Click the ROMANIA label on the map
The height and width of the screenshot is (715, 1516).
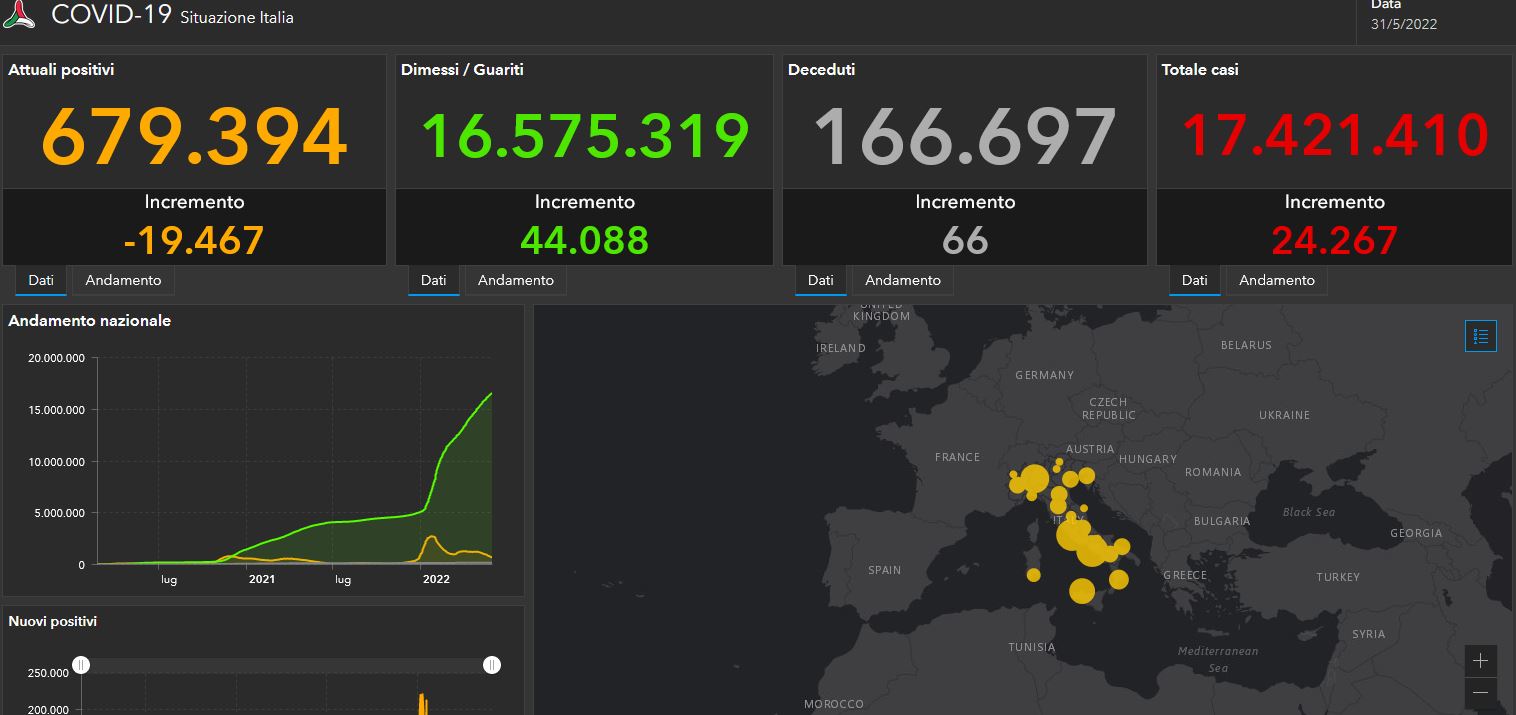pyautogui.click(x=1213, y=472)
